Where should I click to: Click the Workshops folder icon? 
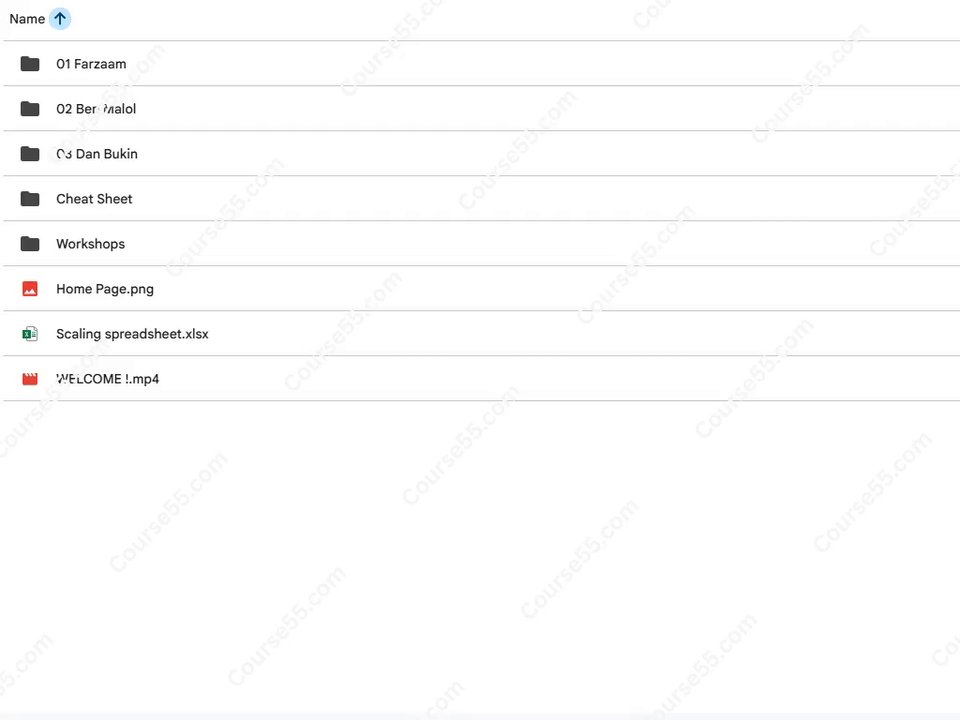(x=30, y=244)
